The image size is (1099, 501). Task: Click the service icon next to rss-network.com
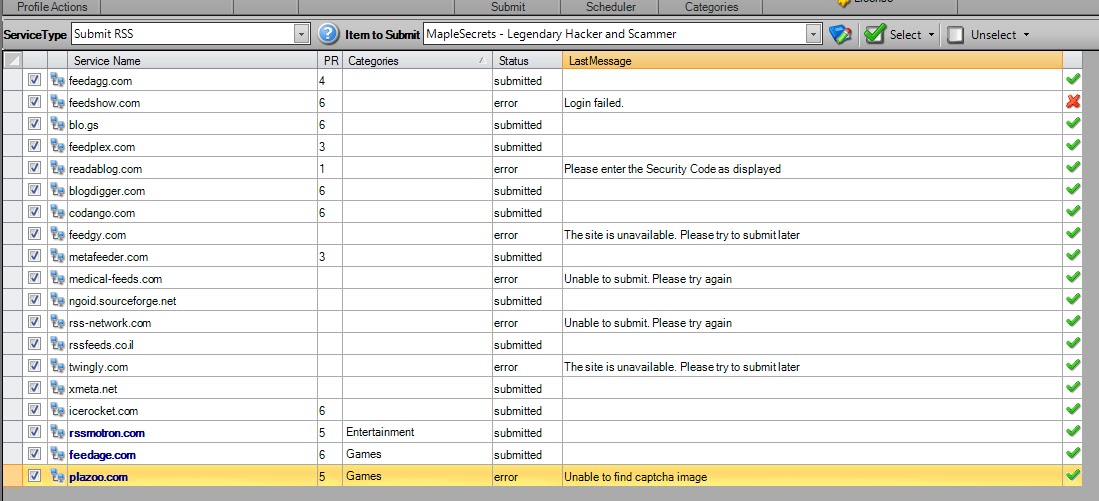tap(57, 322)
